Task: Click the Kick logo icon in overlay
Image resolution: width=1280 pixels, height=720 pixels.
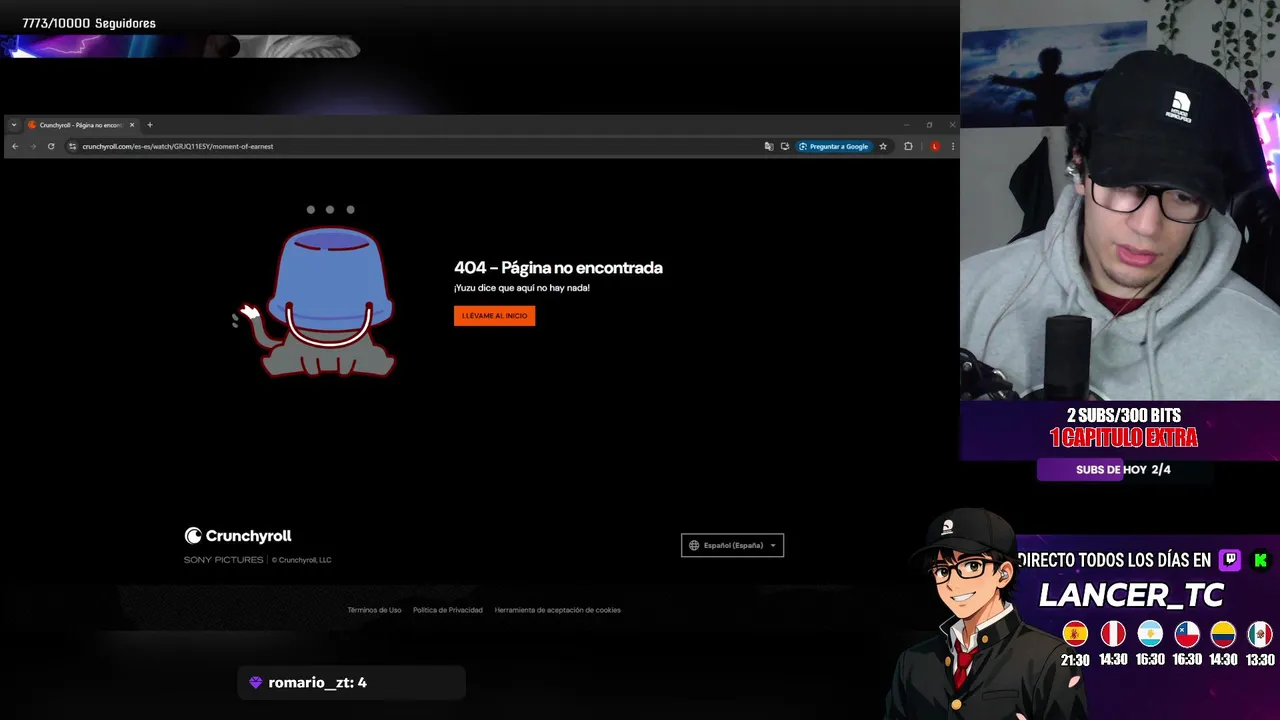Action: click(x=1261, y=560)
